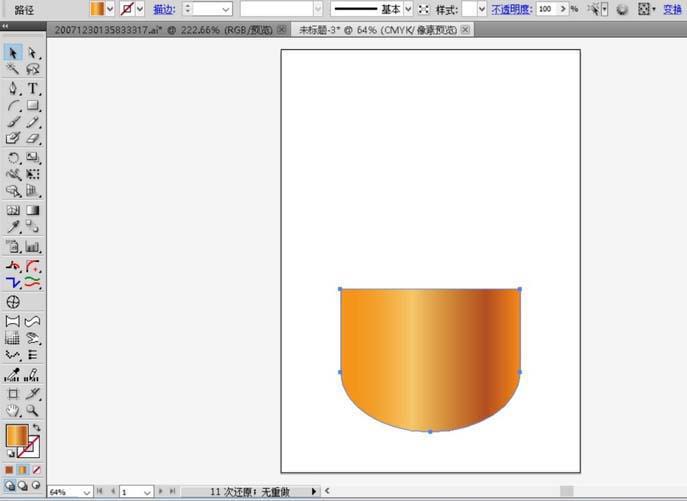Select the Direct Selection tool
The image size is (687, 501).
tap(33, 52)
